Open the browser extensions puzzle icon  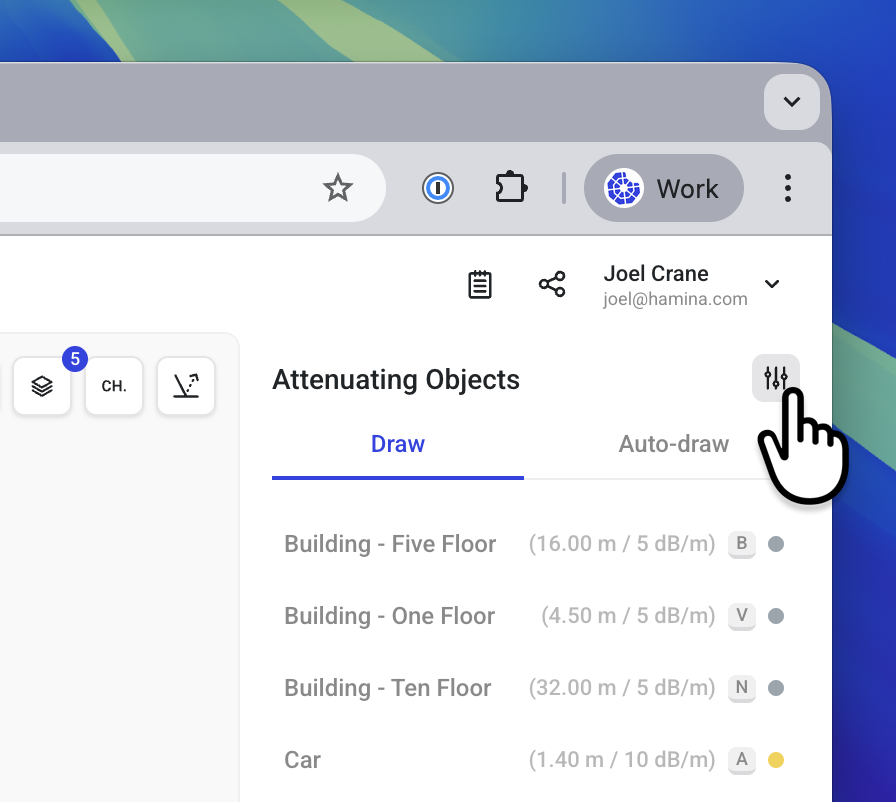(511, 188)
